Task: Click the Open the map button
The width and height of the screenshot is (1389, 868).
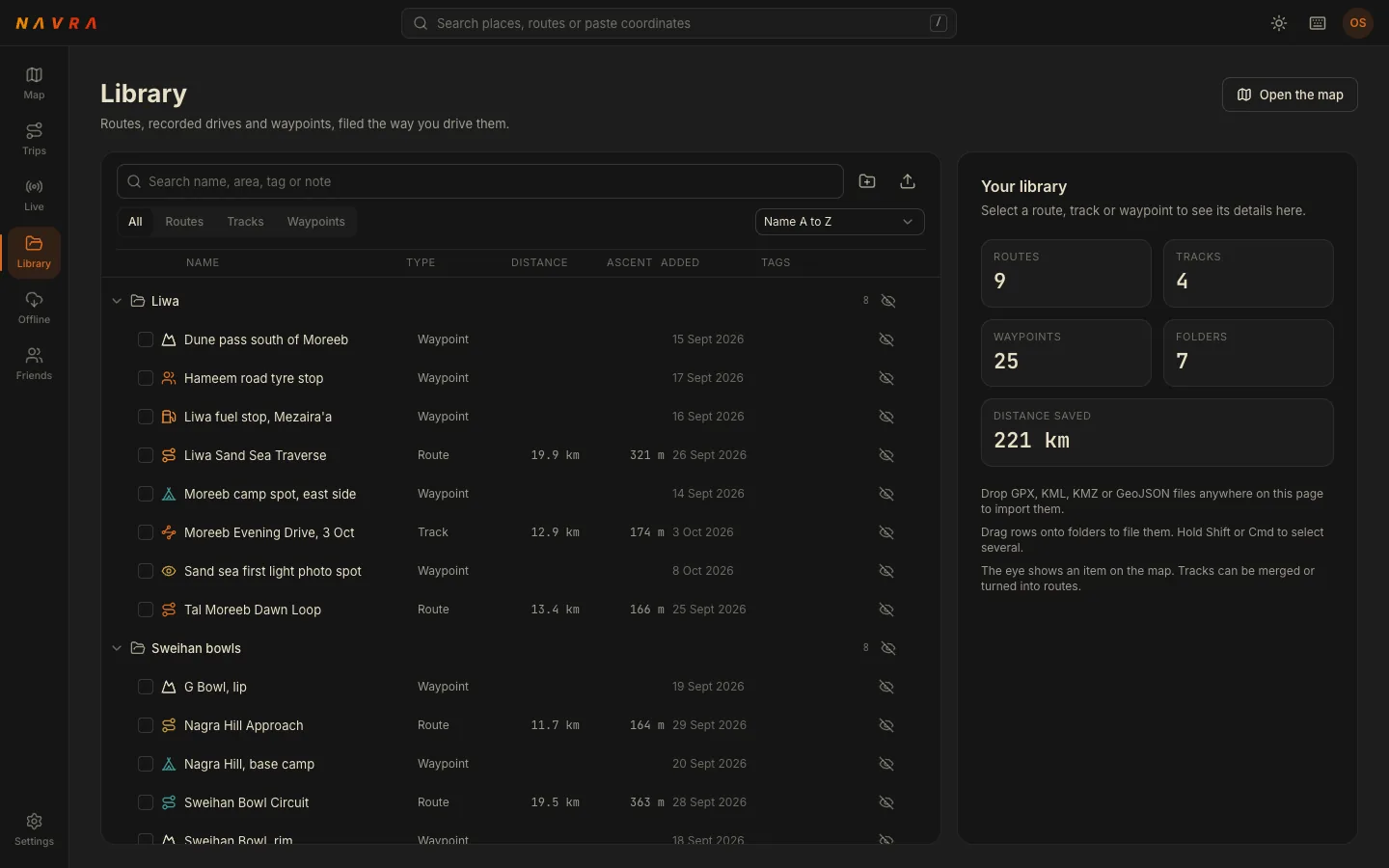Action: pyautogui.click(x=1290, y=95)
